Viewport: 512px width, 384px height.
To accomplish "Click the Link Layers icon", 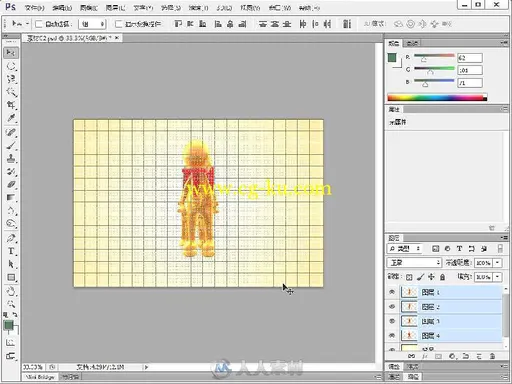I will point(411,356).
